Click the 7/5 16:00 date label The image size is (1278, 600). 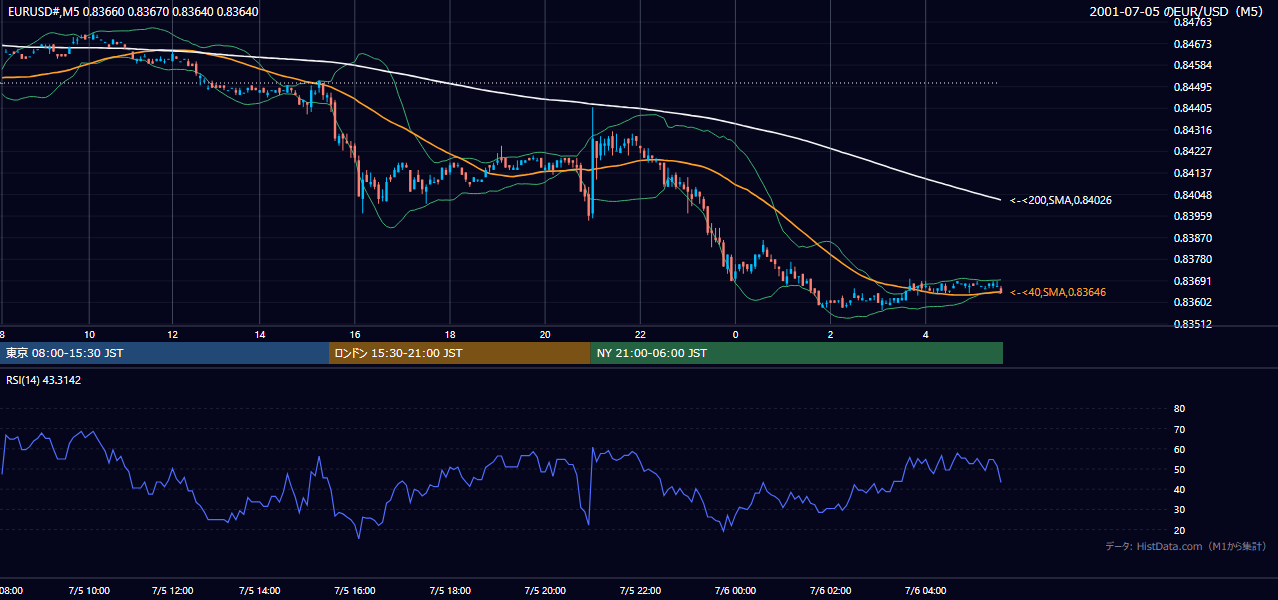coord(354,590)
